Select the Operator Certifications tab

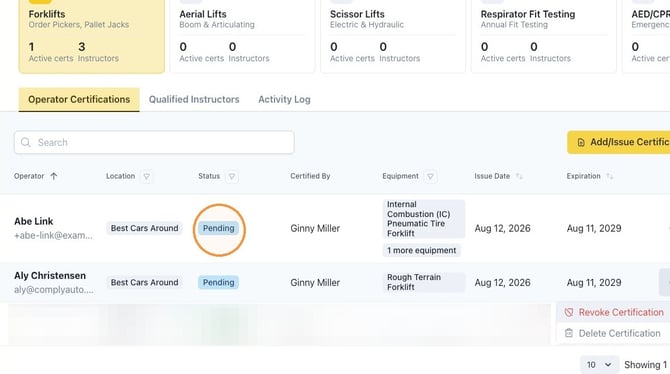[79, 100]
